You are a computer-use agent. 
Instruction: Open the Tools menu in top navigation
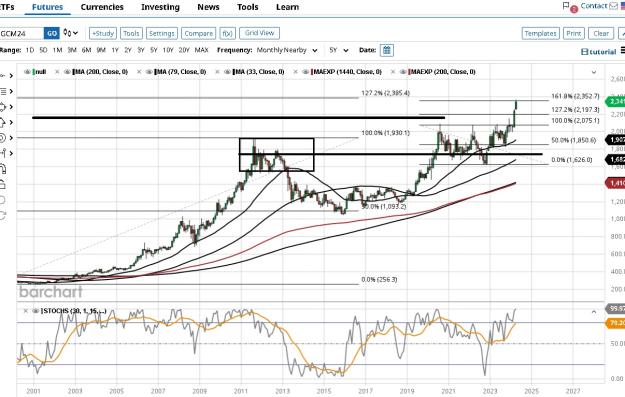pos(248,7)
